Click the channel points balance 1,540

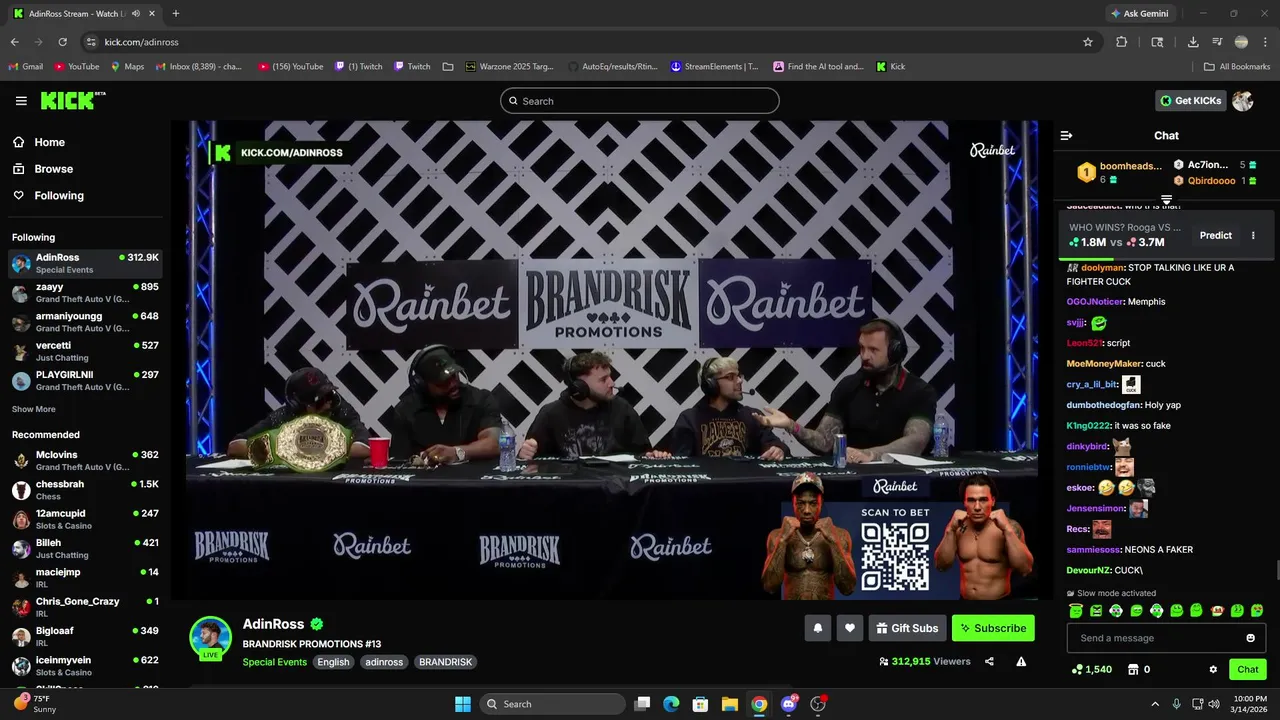pyautogui.click(x=1091, y=670)
